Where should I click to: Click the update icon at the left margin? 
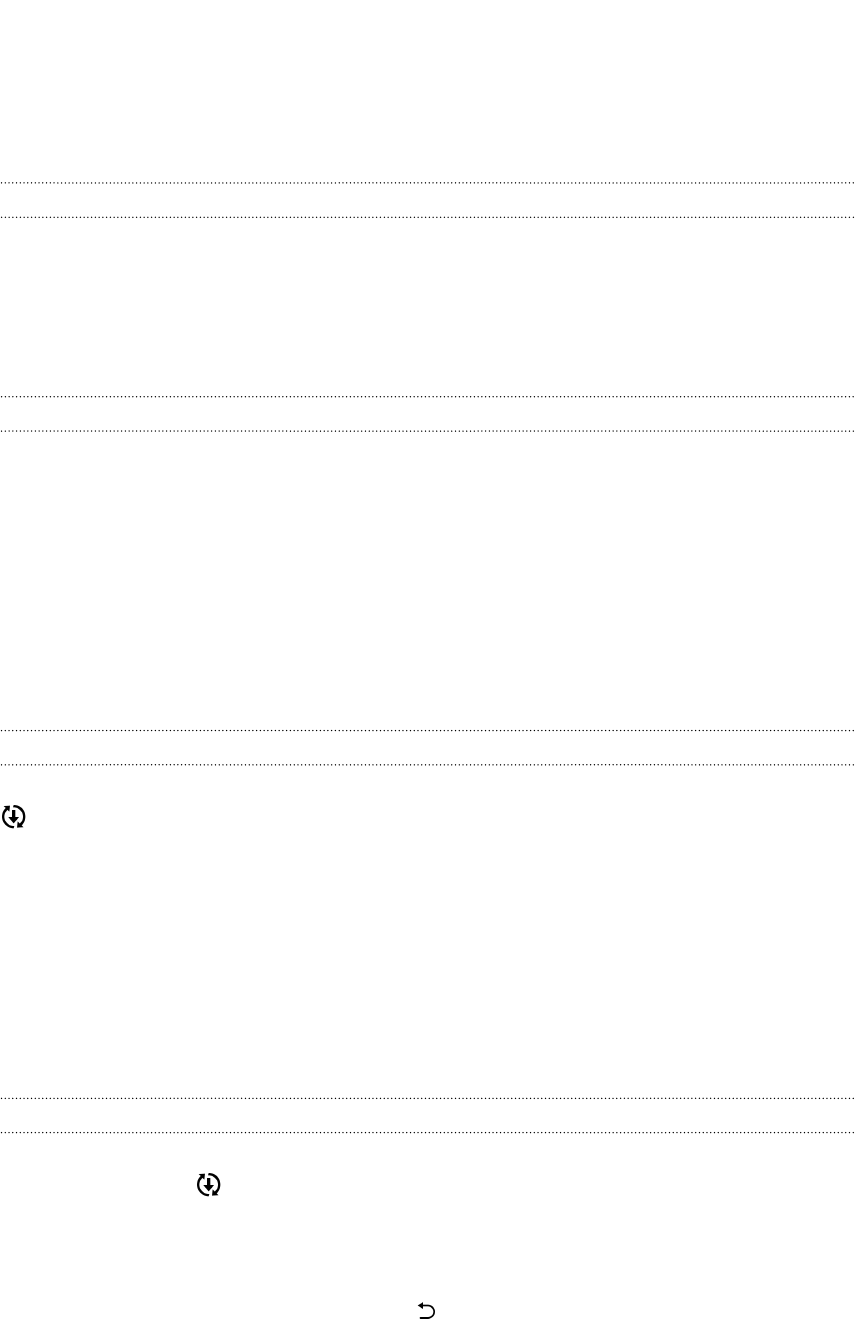[x=14, y=817]
